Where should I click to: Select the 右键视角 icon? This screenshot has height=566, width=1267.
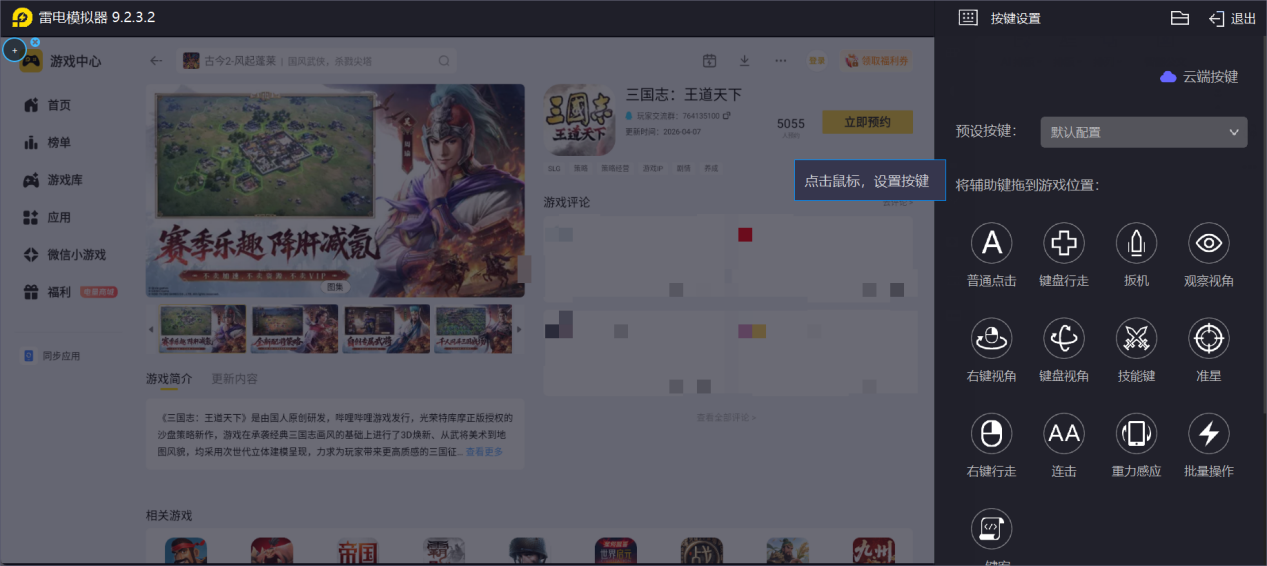click(991, 338)
